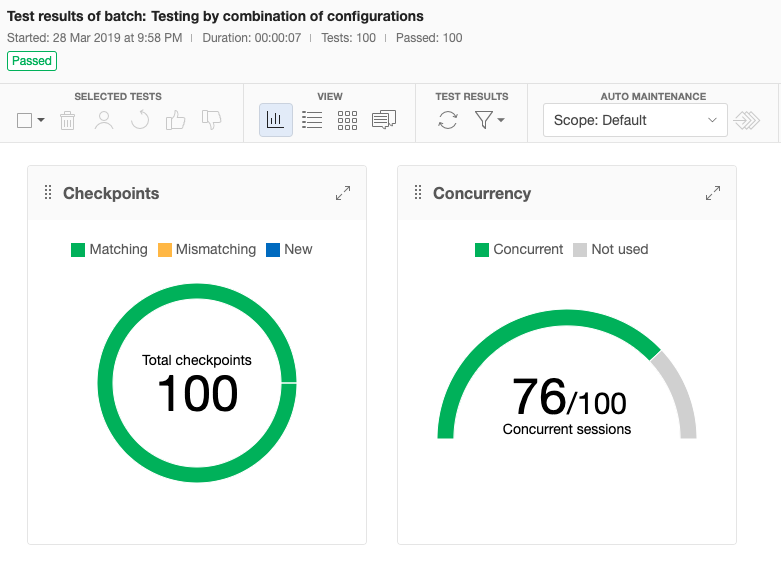Select the dashboard chart view
This screenshot has width=781, height=565.
click(x=276, y=120)
